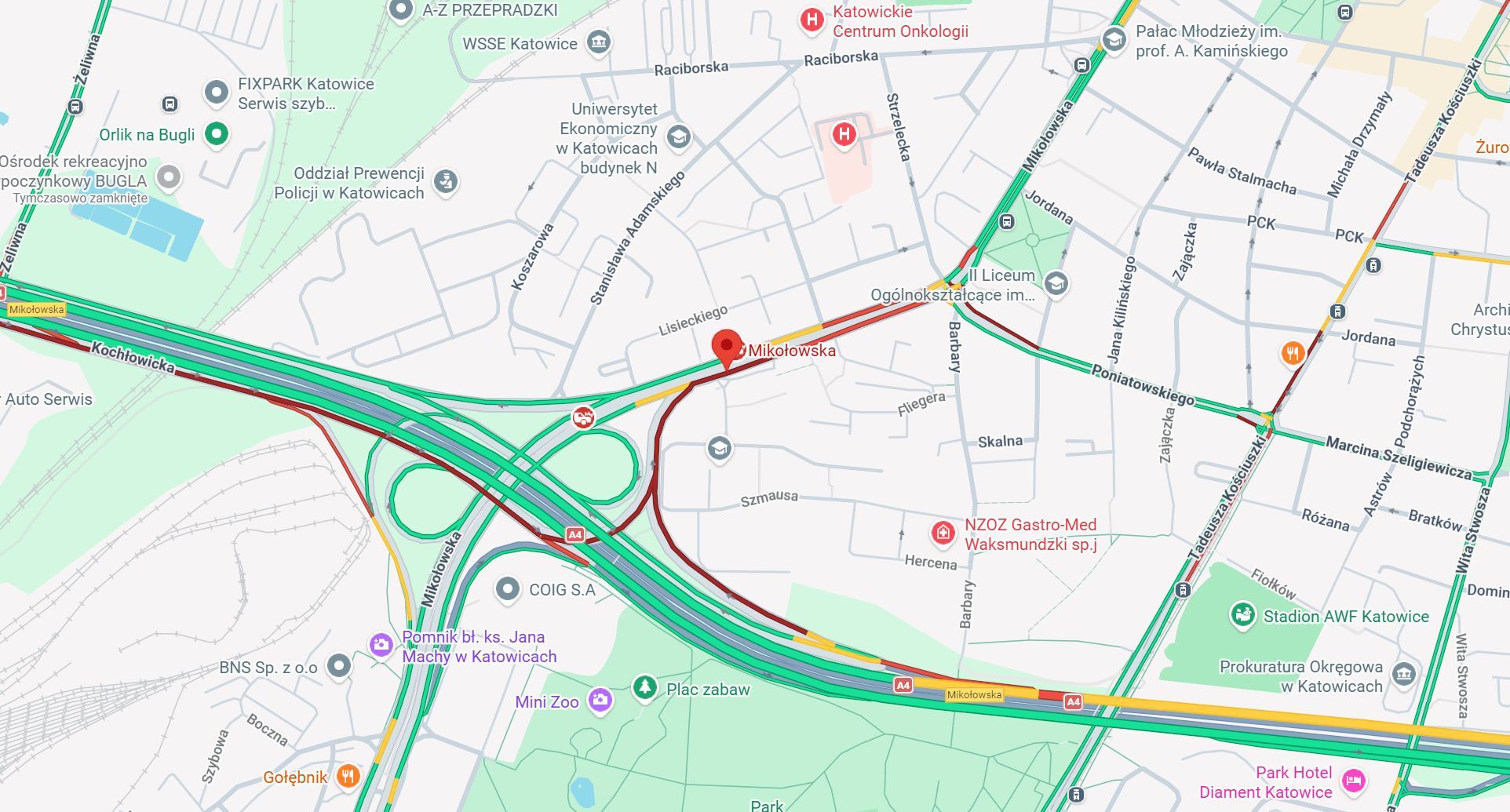Click the Pomnik bł. ks. Jana Machy label

click(480, 646)
